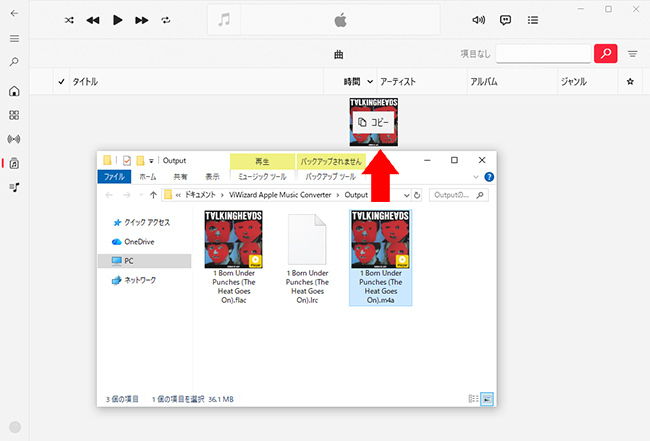The image size is (650, 441).
Task: Play the current song
Action: 117,20
